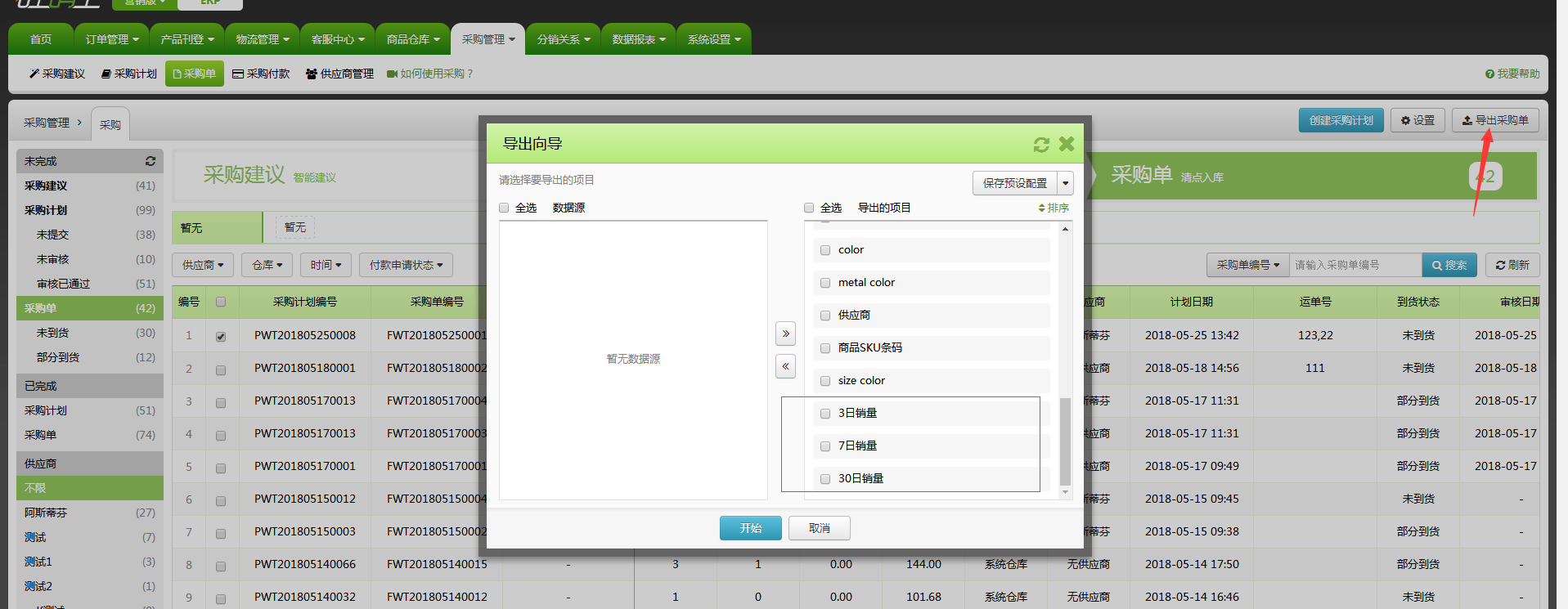Open 采购建议 toolbar item
The image size is (1568, 609).
(x=57, y=74)
